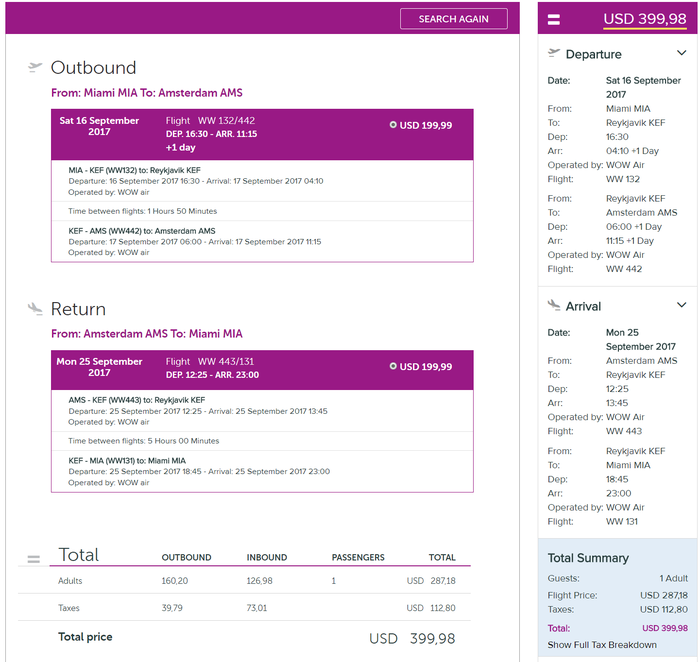
Task: Click the USD 399,98 total in sidebar header
Action: (x=645, y=19)
